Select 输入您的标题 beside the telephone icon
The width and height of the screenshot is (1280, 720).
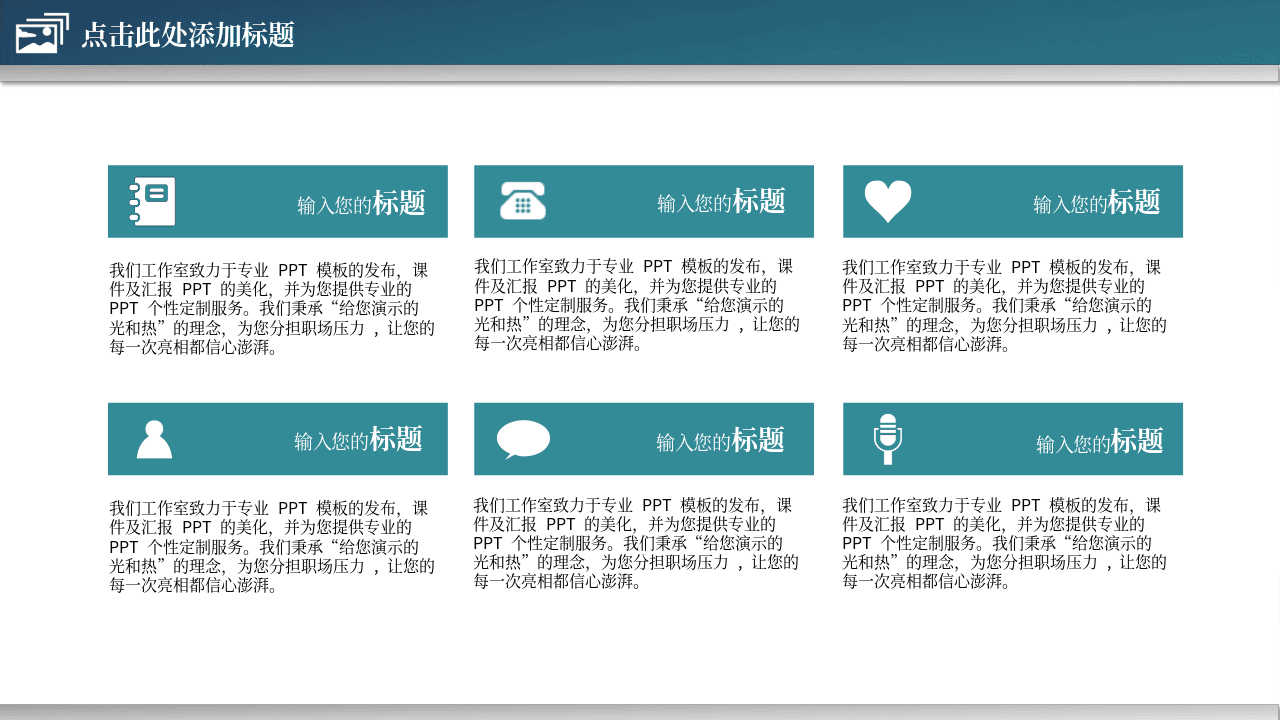pyautogui.click(x=721, y=201)
